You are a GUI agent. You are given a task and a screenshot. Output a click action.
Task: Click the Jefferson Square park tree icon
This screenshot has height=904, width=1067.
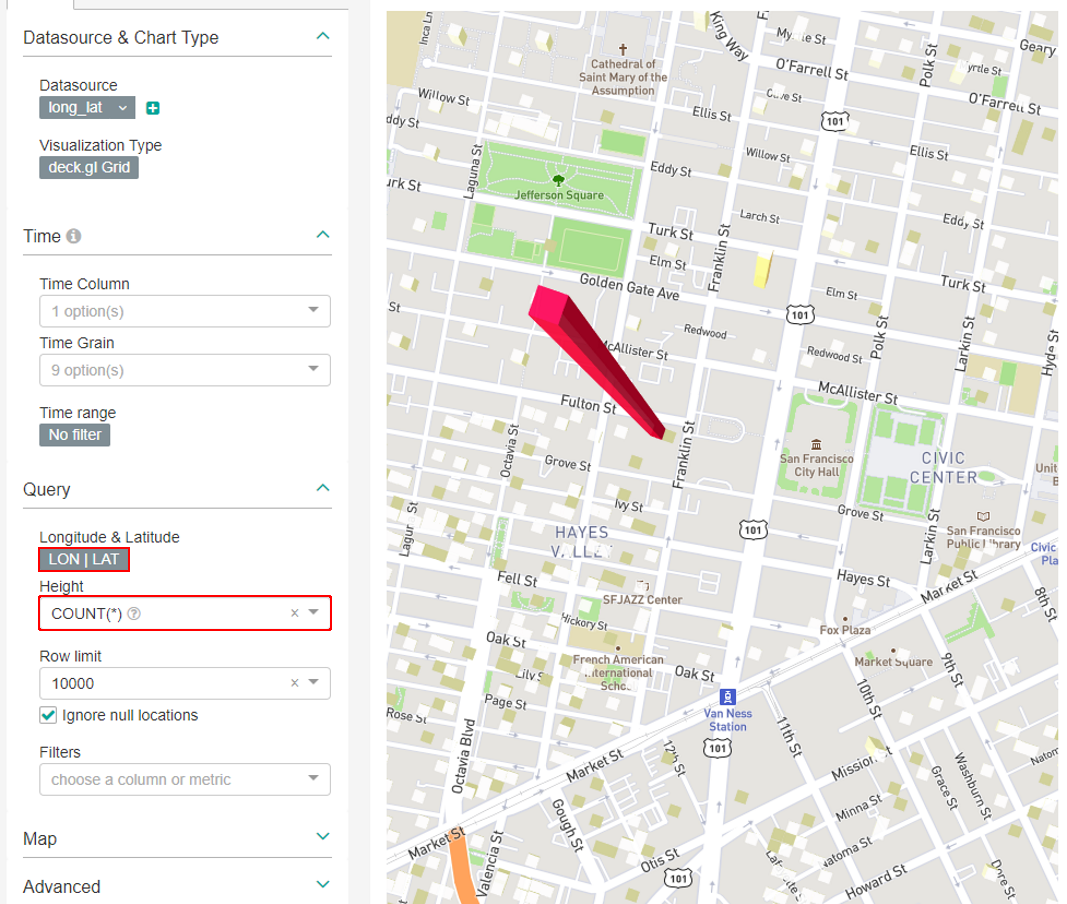558,180
